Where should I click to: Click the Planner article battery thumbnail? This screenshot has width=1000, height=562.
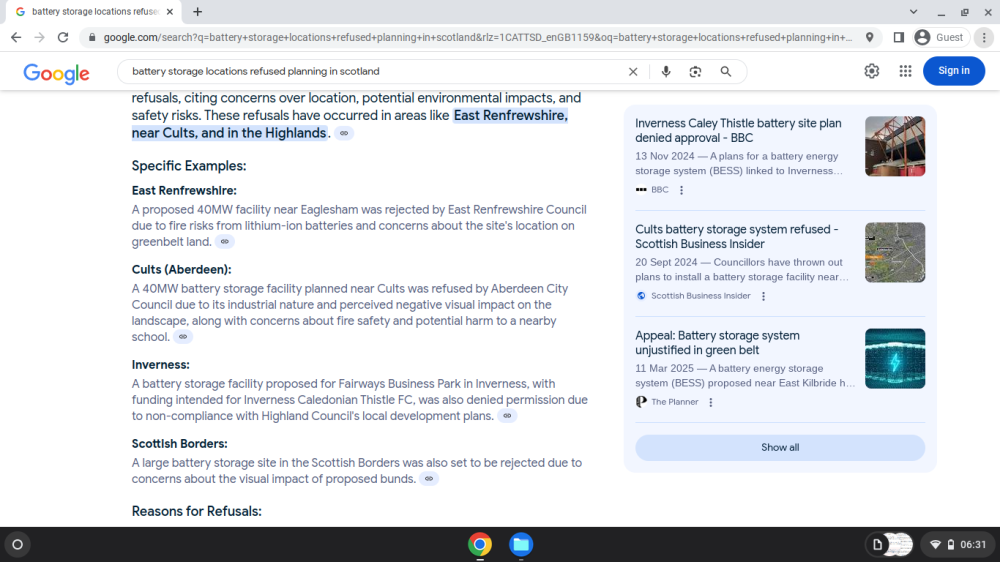(895, 359)
